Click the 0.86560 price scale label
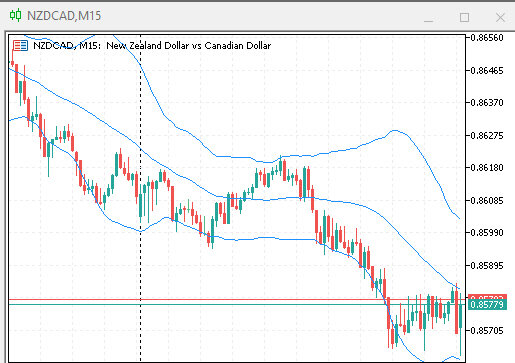 tap(487, 38)
